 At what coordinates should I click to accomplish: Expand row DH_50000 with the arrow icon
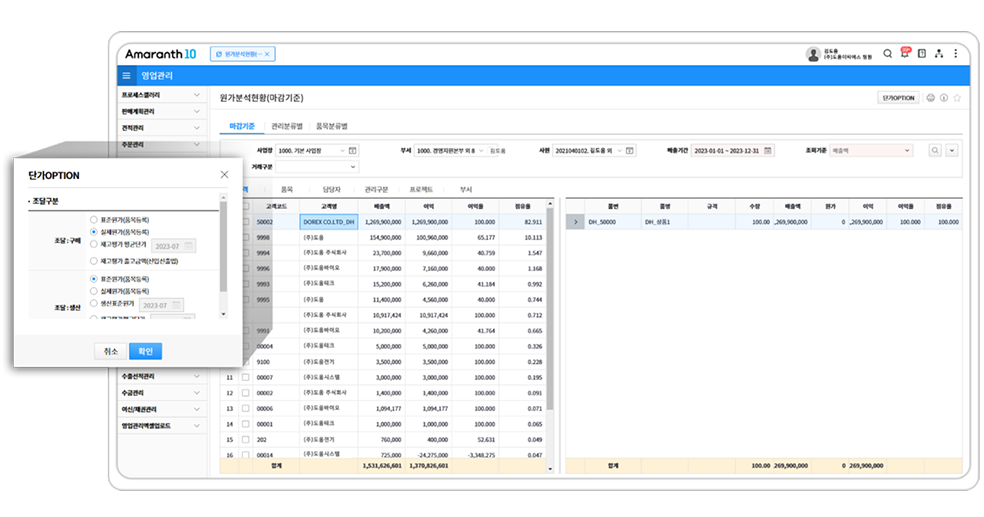pos(575,222)
